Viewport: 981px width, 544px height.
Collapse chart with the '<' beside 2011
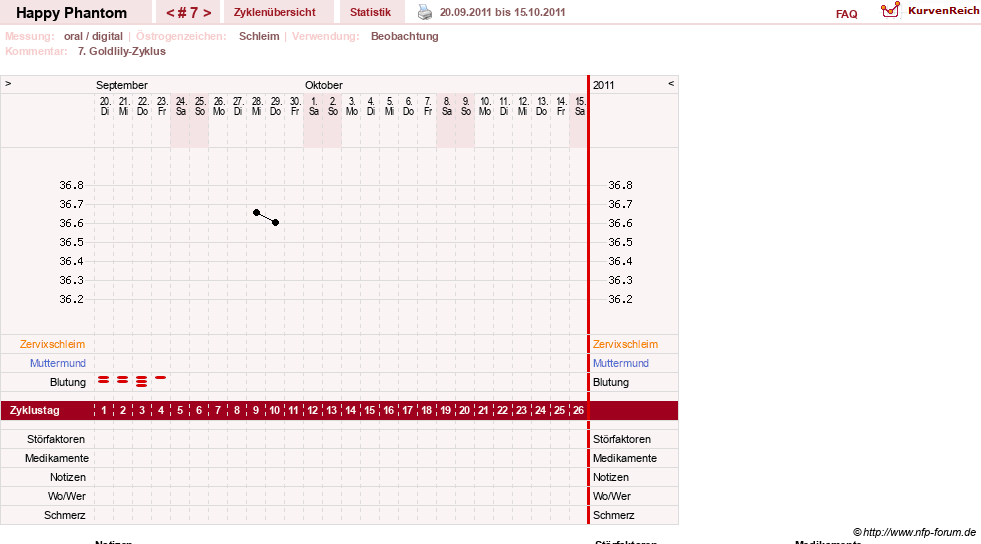[x=671, y=84]
